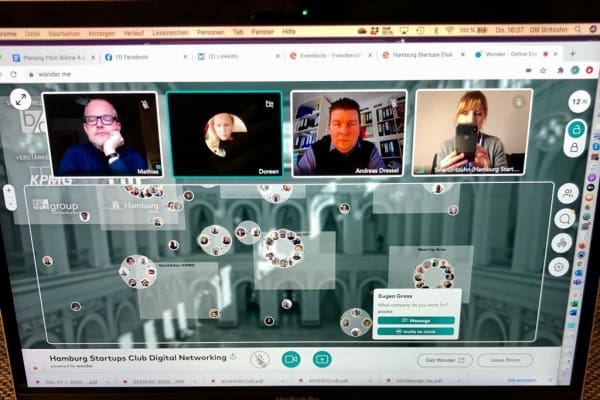Open the Fenster menu
600x400 pixels.
tap(262, 32)
